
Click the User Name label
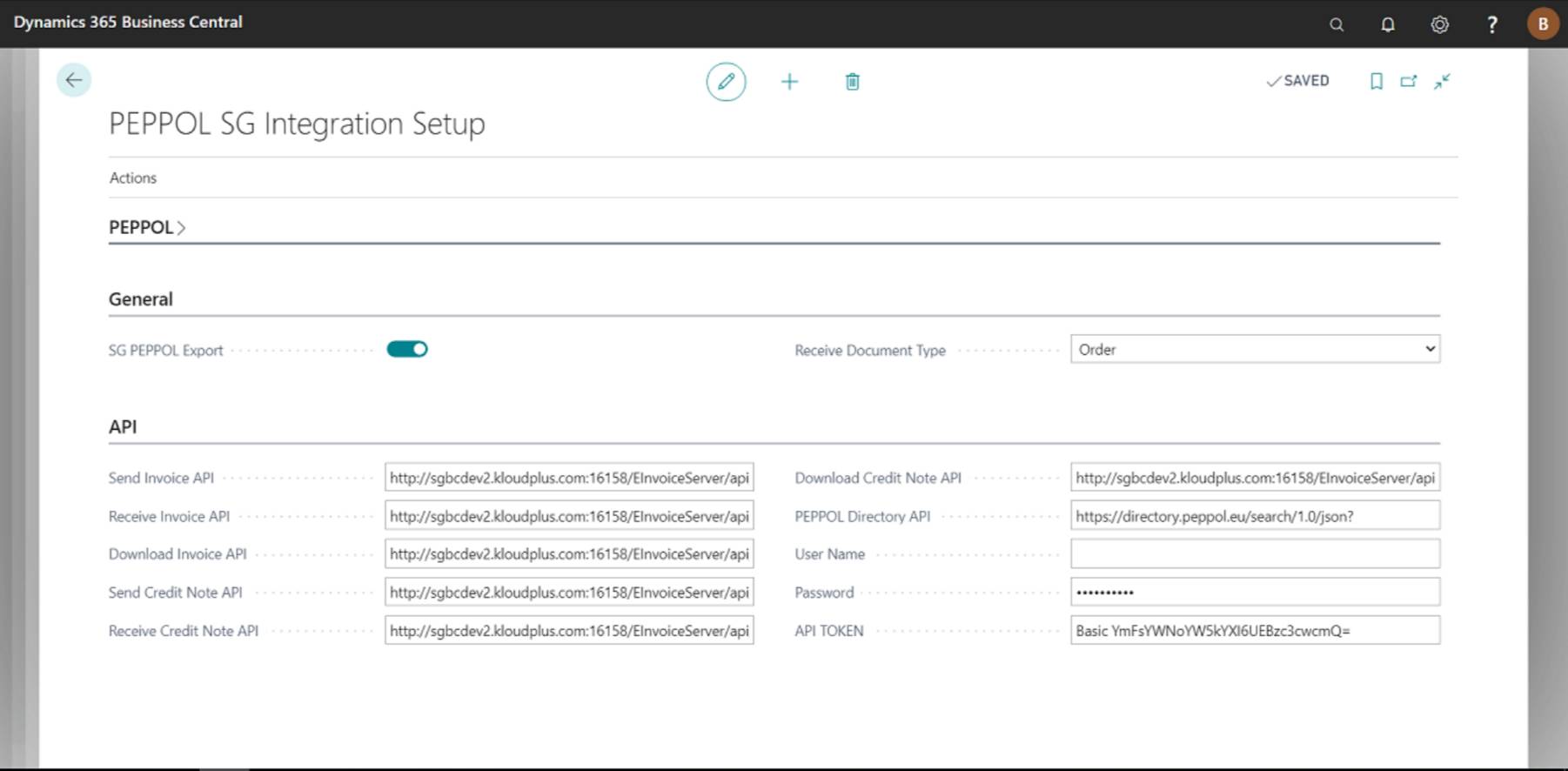coord(829,553)
